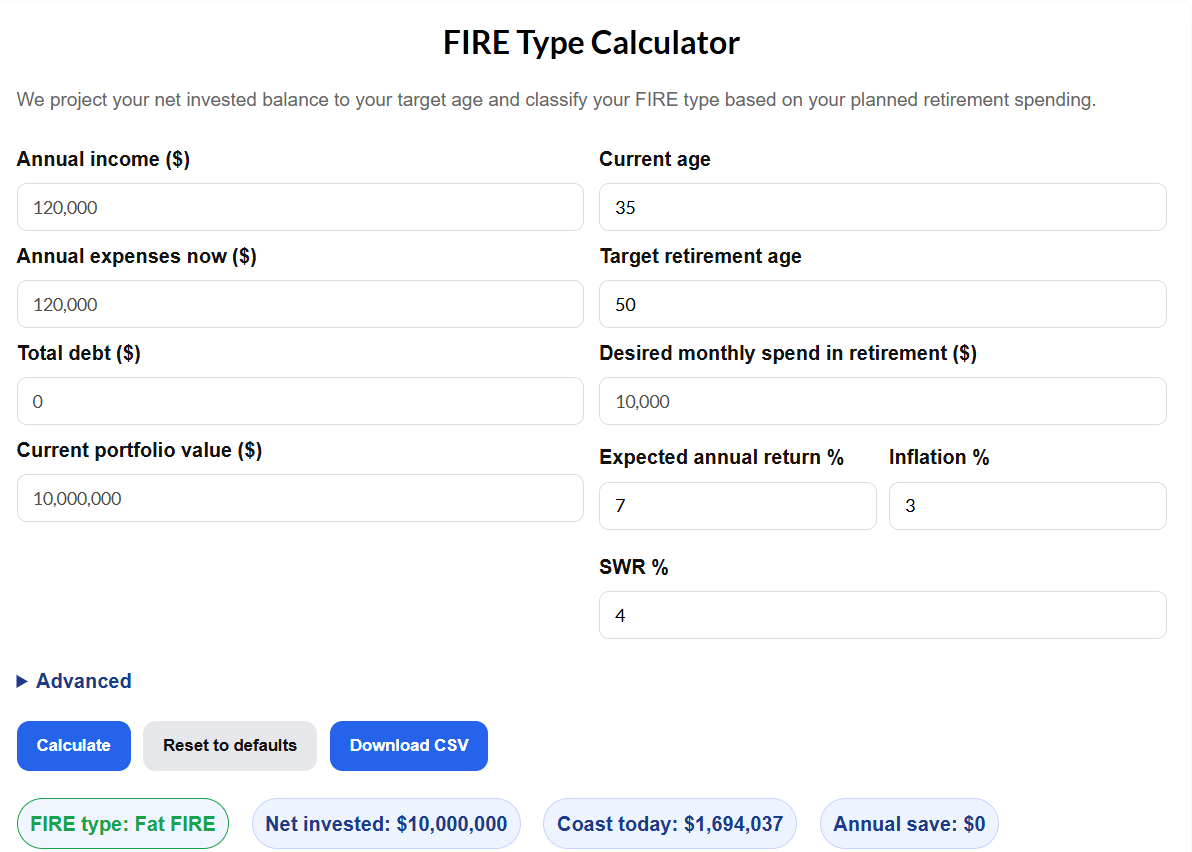Click the FIRE Type Calculator title
The image size is (1192, 852).
[591, 42]
